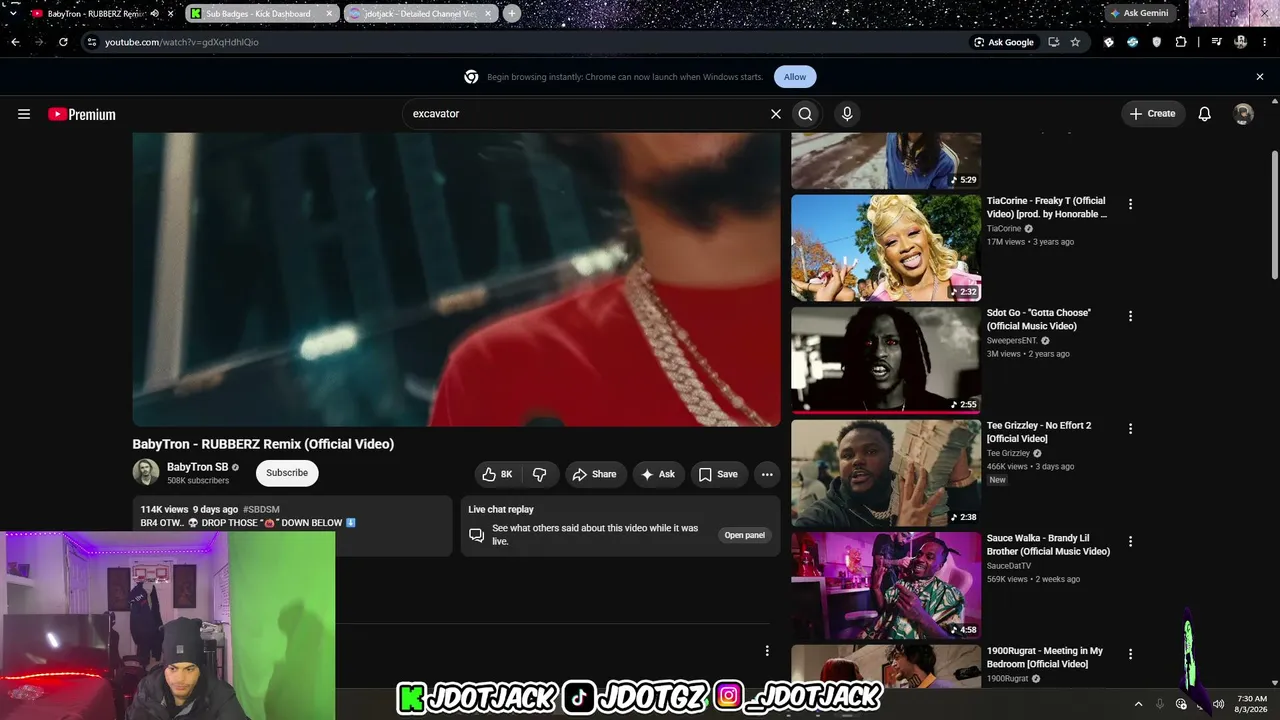The width and height of the screenshot is (1280, 720).
Task: Open the taskbar clock showing 7:30 AM
Action: (x=1252, y=704)
